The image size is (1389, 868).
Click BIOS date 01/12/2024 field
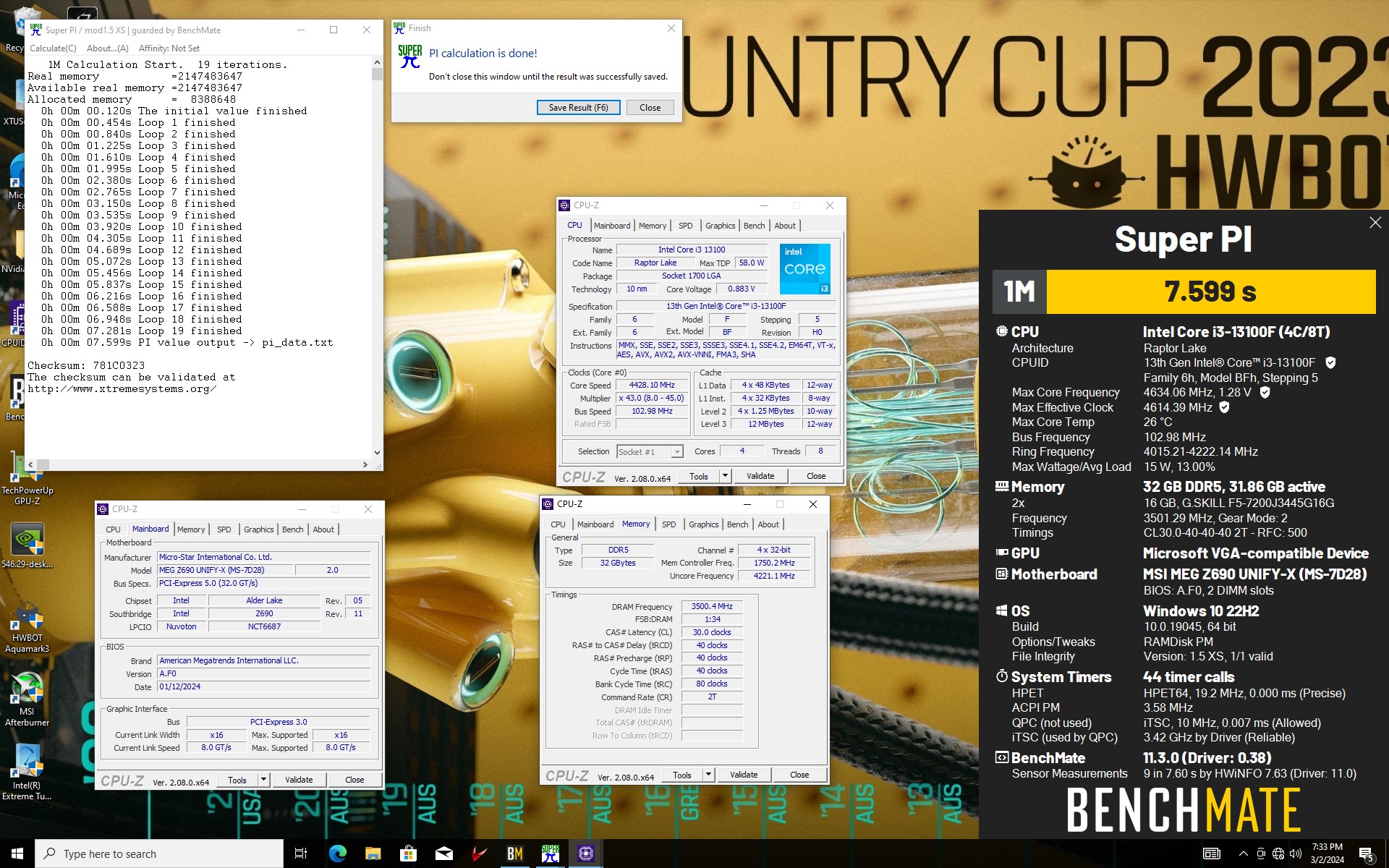coord(264,687)
